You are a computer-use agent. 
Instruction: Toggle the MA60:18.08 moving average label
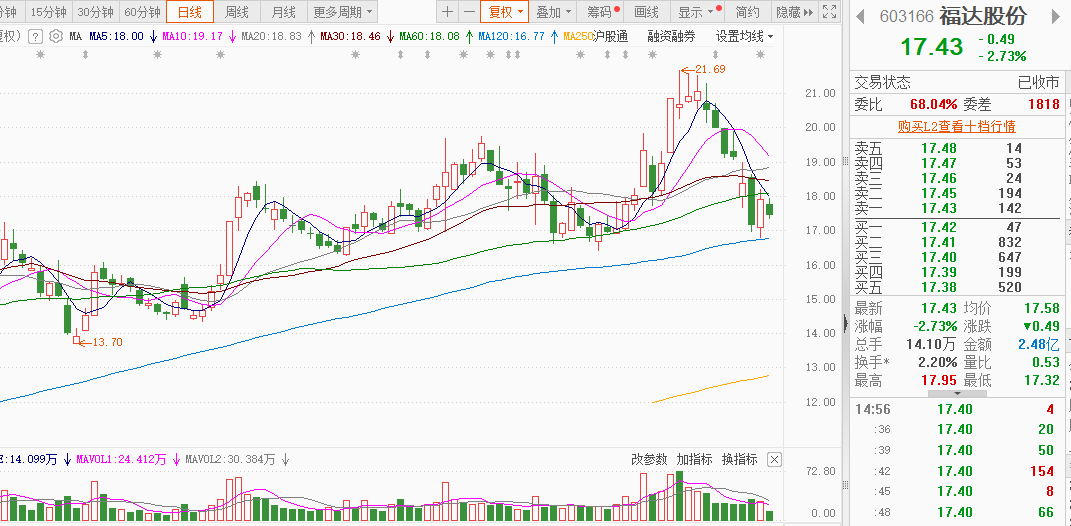429,36
